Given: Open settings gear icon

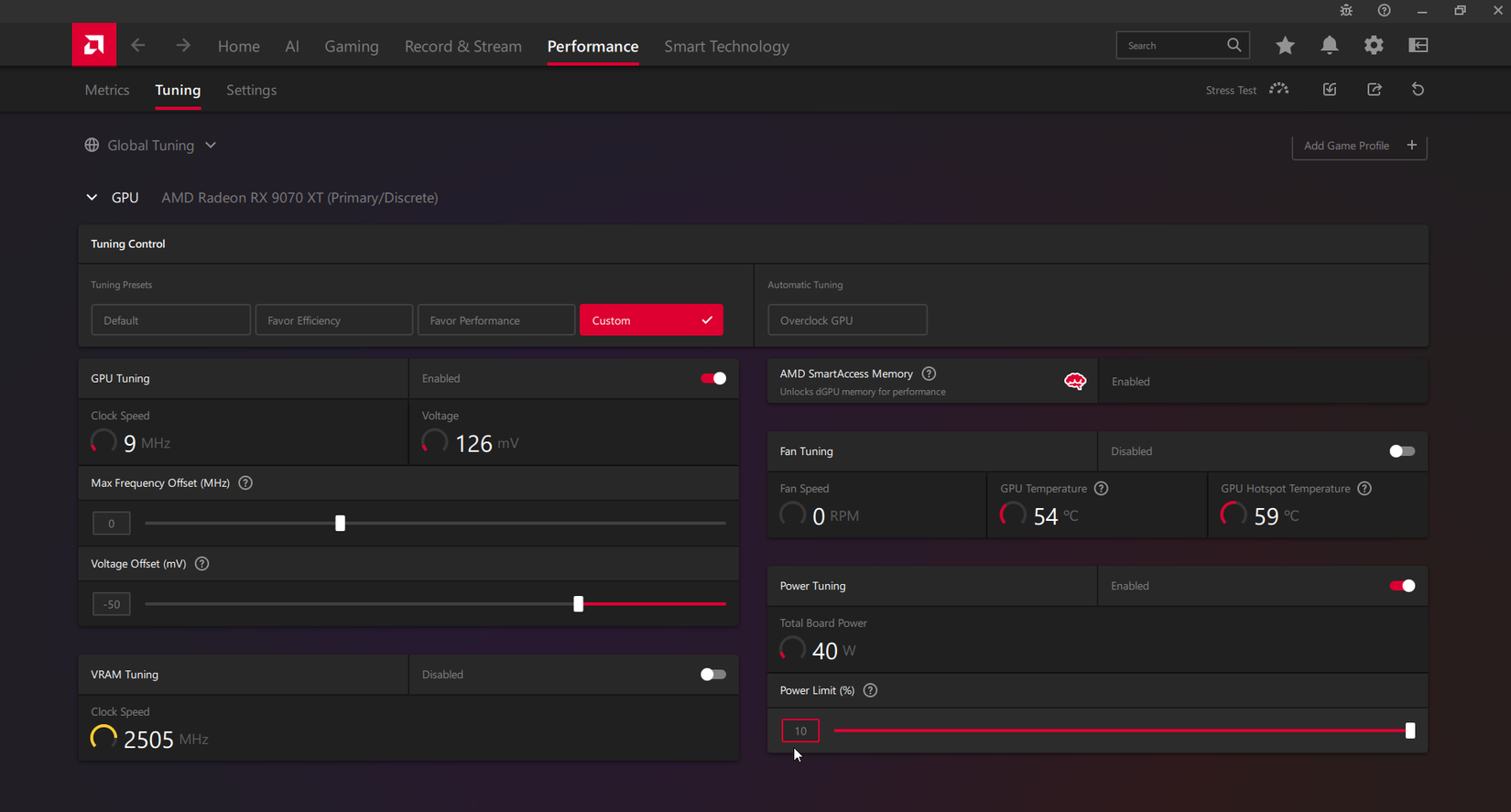Looking at the screenshot, I should (x=1374, y=46).
